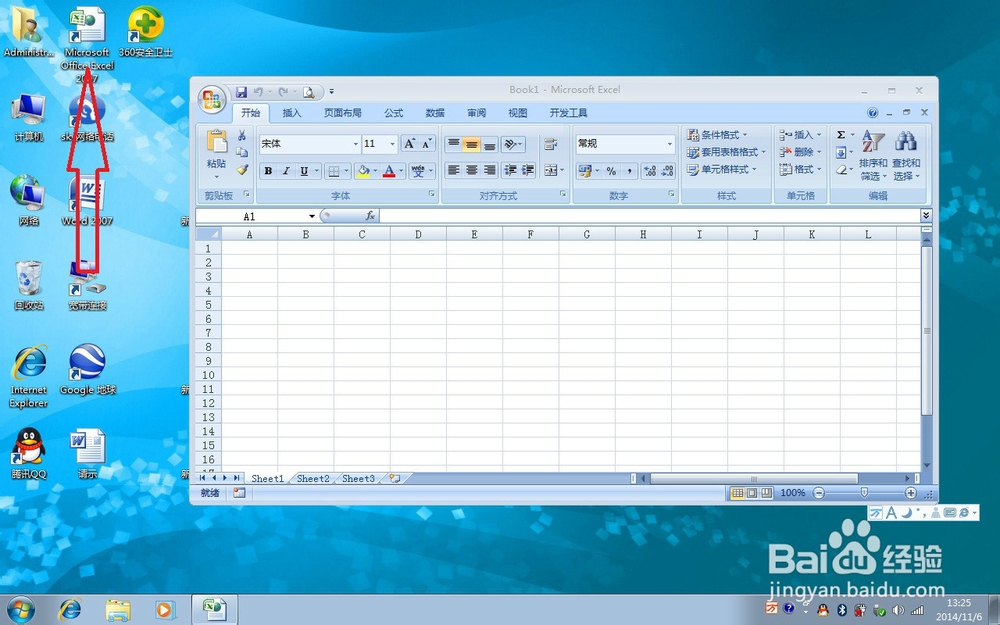Toggle Underline formatting
This screenshot has width=1000, height=625.
point(304,170)
